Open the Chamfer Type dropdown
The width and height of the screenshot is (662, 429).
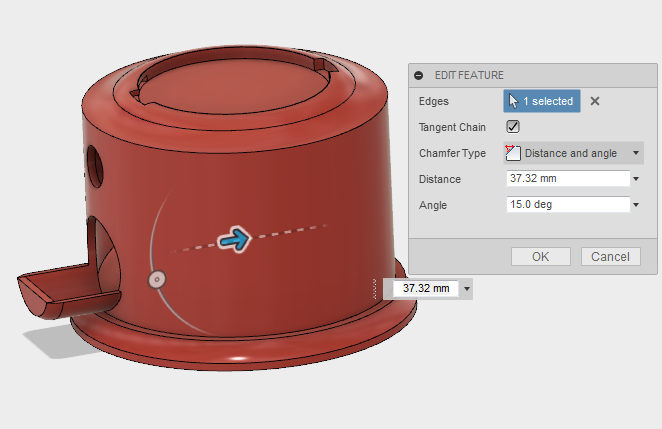click(x=573, y=153)
